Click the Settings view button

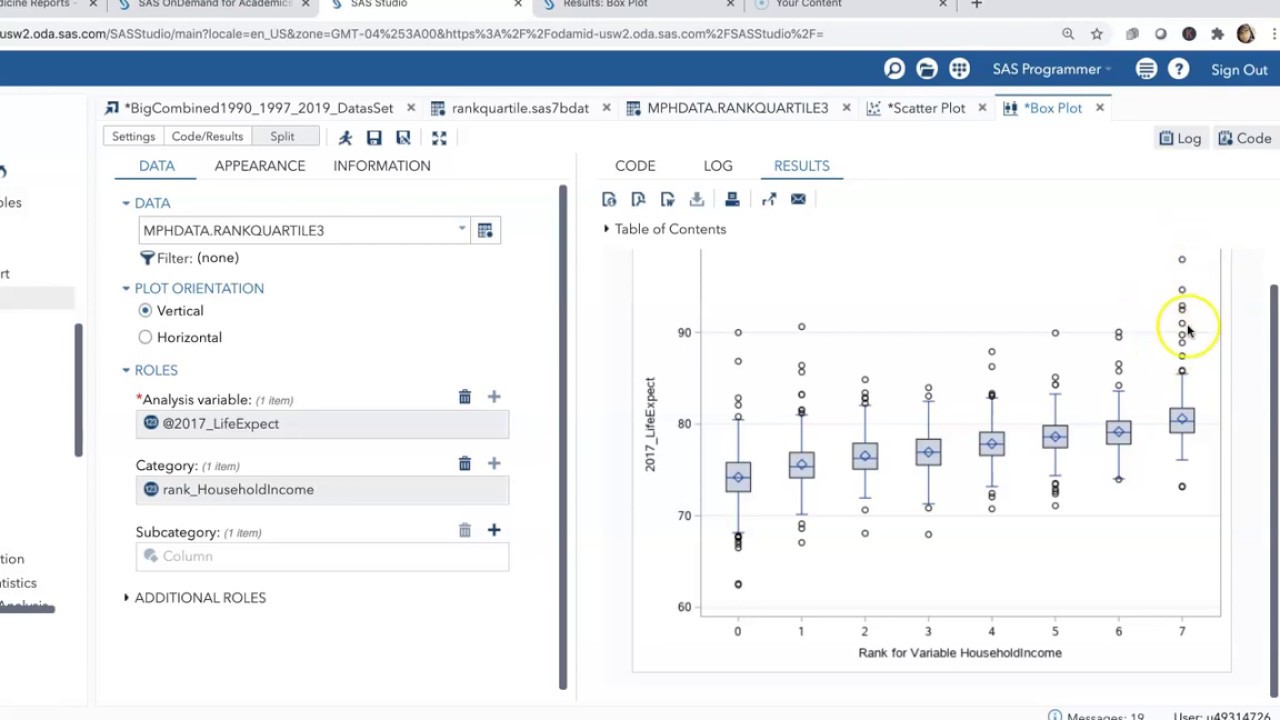point(133,137)
